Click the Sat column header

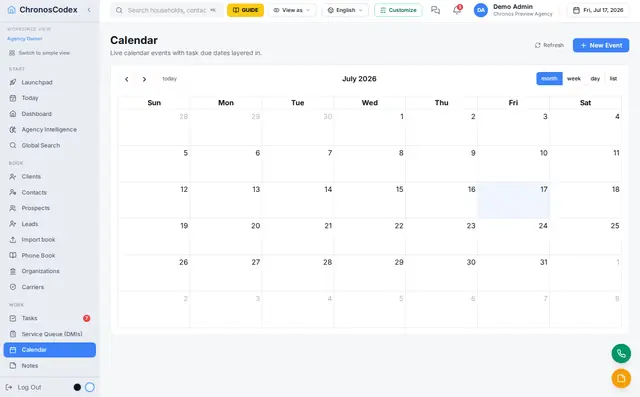585,103
